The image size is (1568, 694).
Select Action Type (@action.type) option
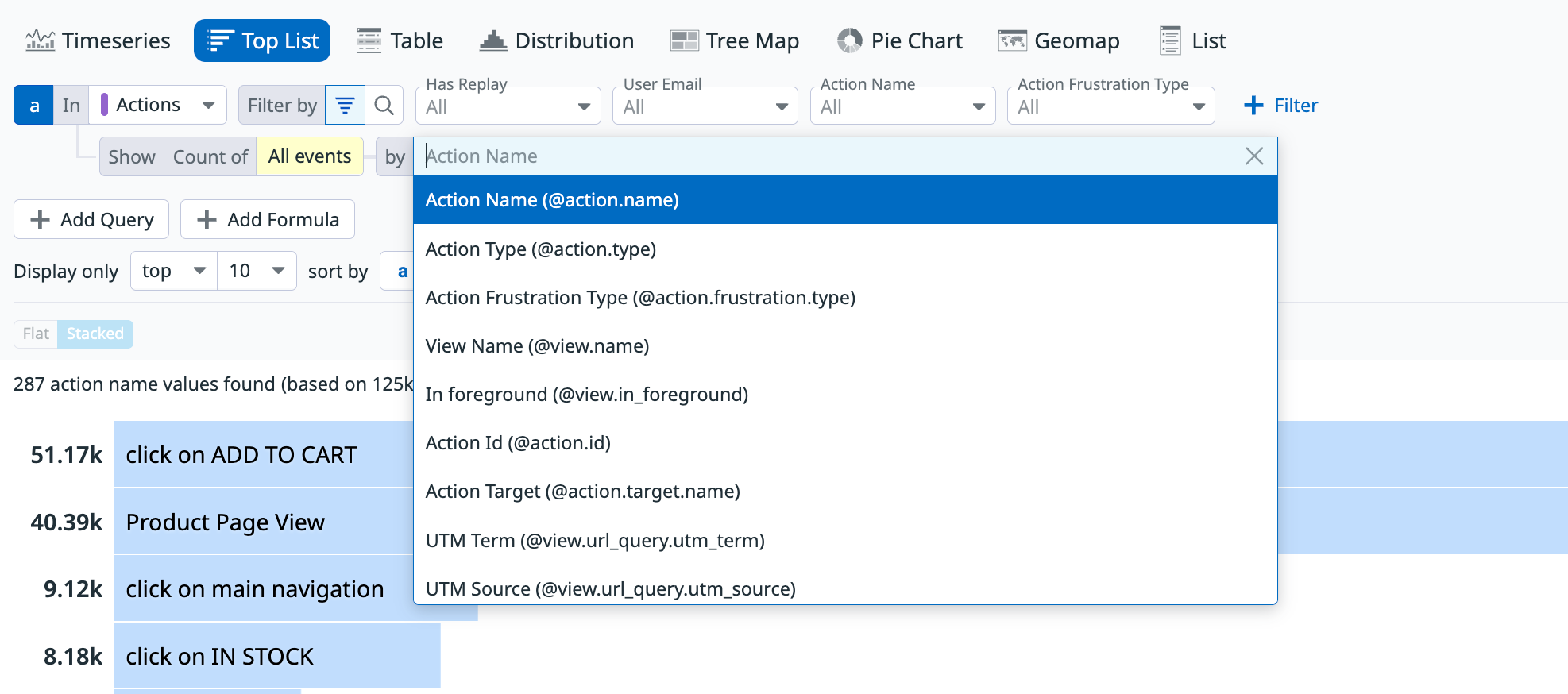click(541, 249)
